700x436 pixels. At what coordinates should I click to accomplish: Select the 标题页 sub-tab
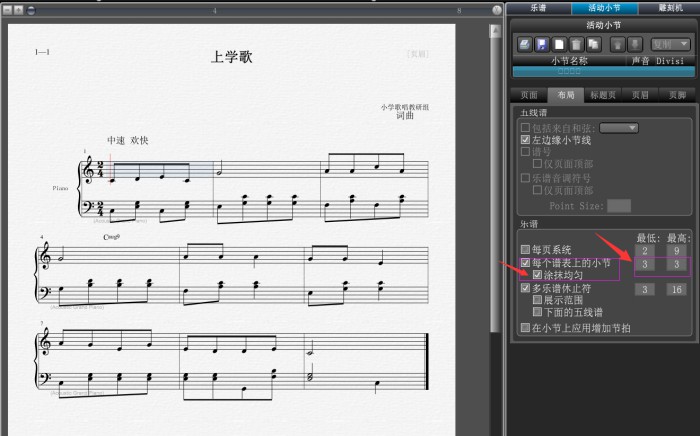pyautogui.click(x=602, y=95)
